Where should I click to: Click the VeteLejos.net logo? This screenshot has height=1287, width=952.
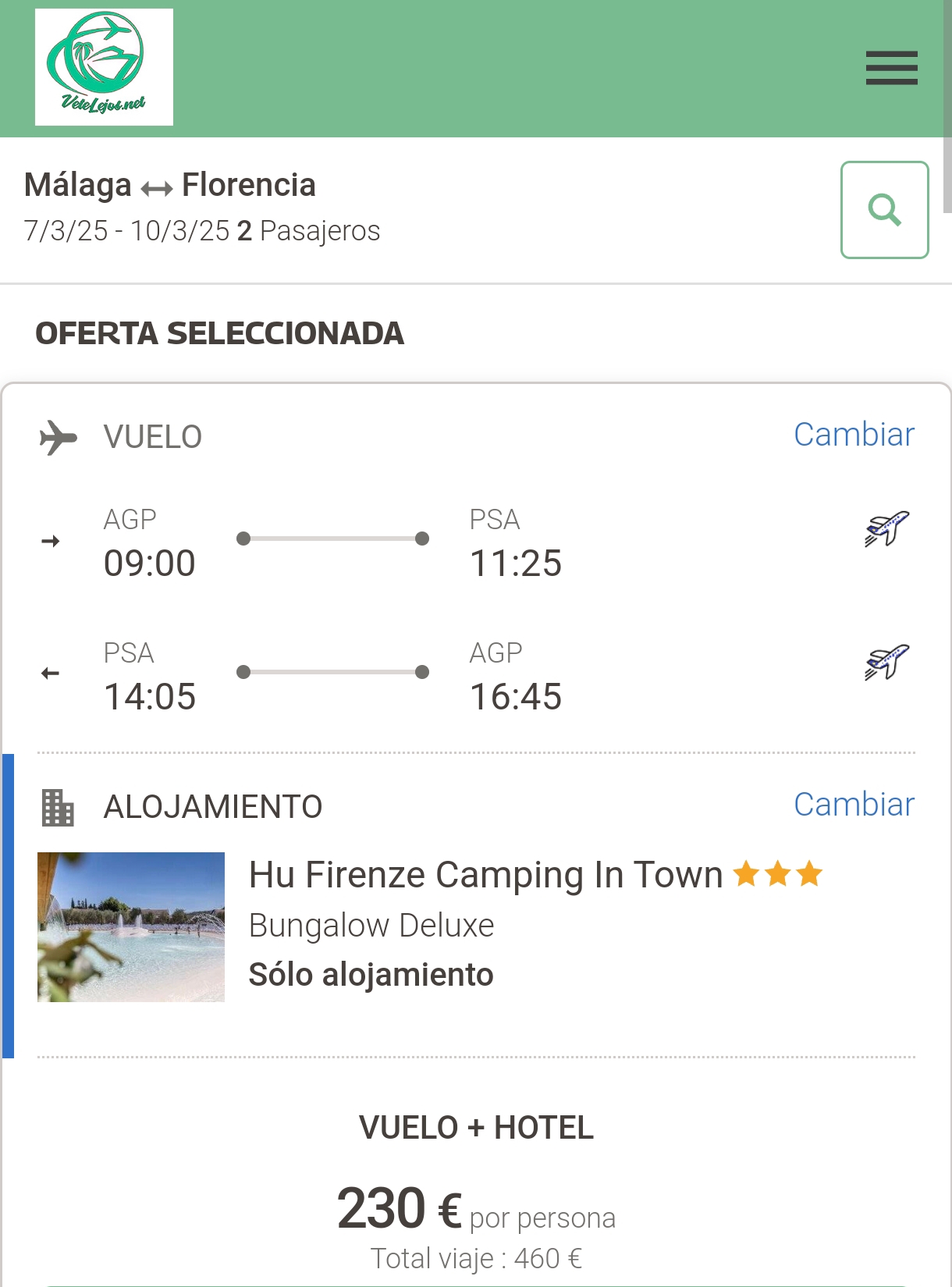click(104, 67)
